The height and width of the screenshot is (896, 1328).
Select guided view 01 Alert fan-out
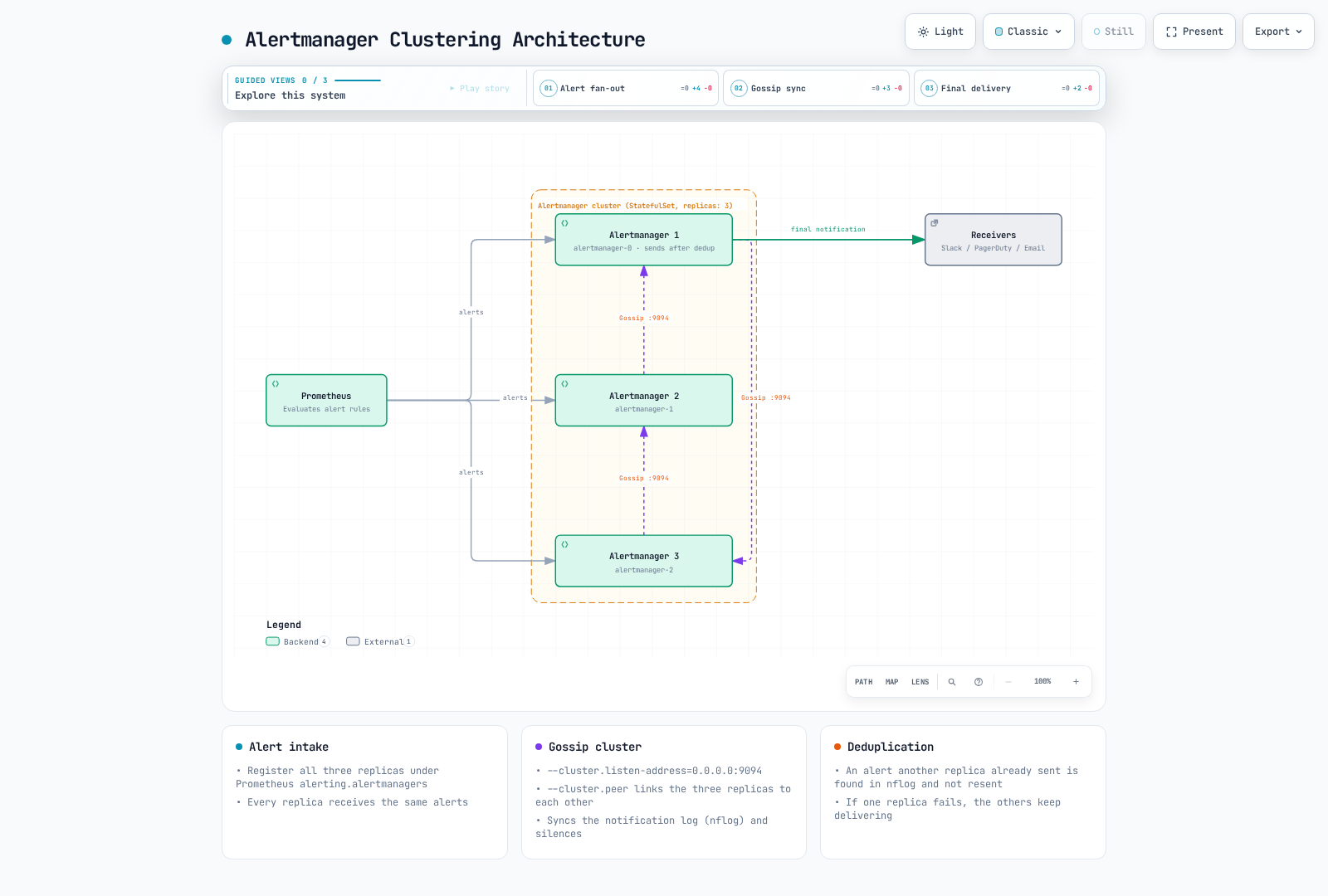pyautogui.click(x=626, y=88)
